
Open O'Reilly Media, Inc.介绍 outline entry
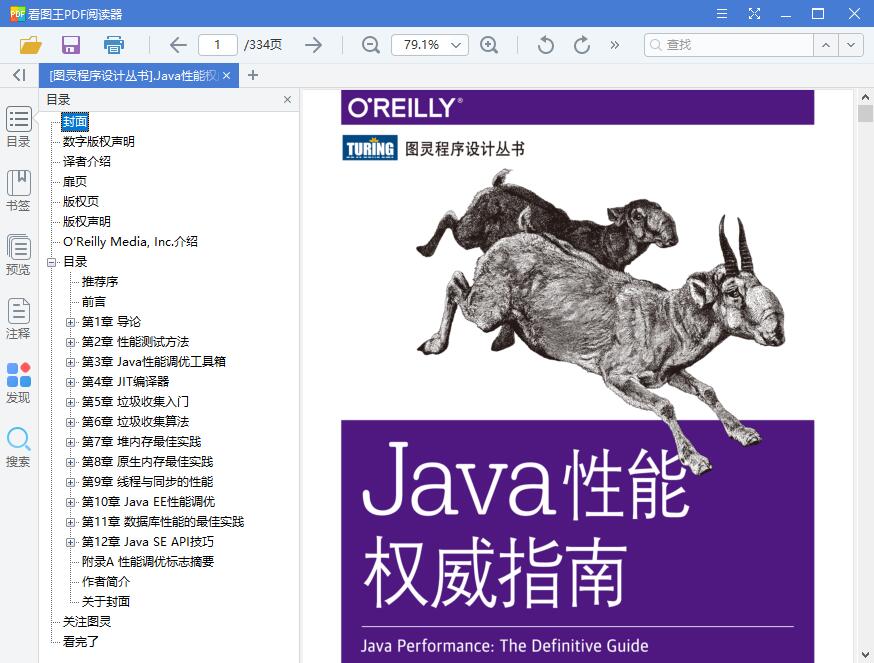pos(130,241)
